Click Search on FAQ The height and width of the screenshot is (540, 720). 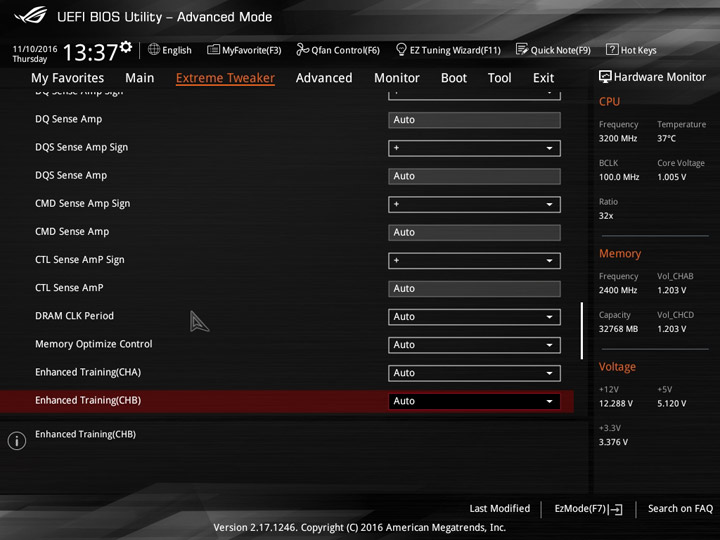[x=680, y=508]
